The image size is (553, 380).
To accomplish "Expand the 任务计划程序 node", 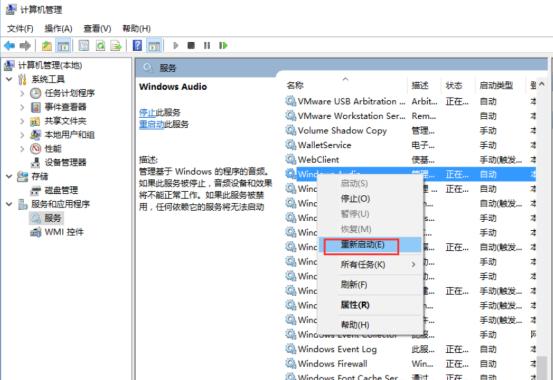I will [22, 93].
